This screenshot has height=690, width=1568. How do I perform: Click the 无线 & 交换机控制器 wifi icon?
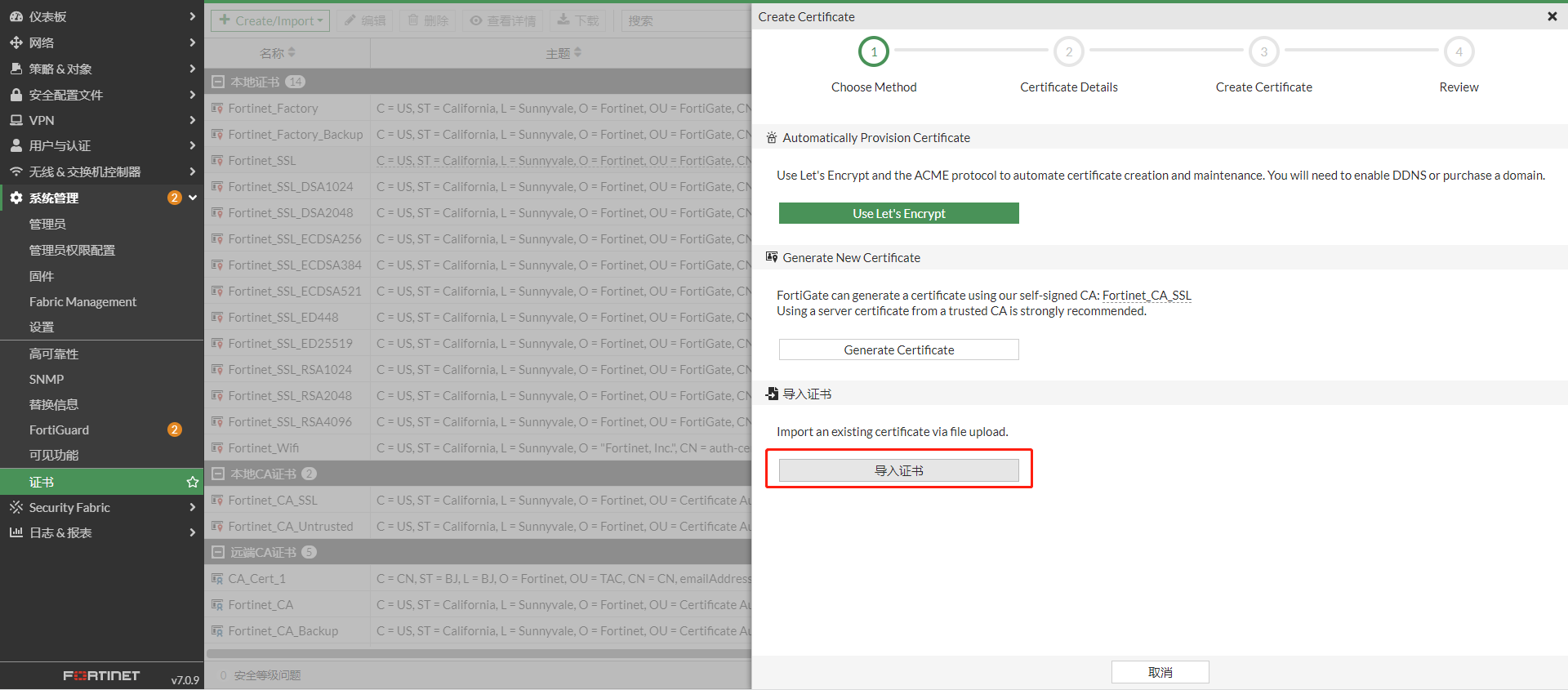point(16,171)
